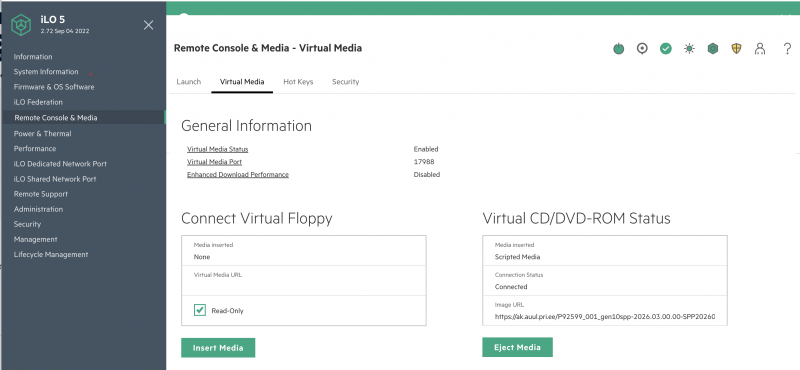This screenshot has width=800, height=370.
Task: Click the port value '17988'
Action: (424, 162)
